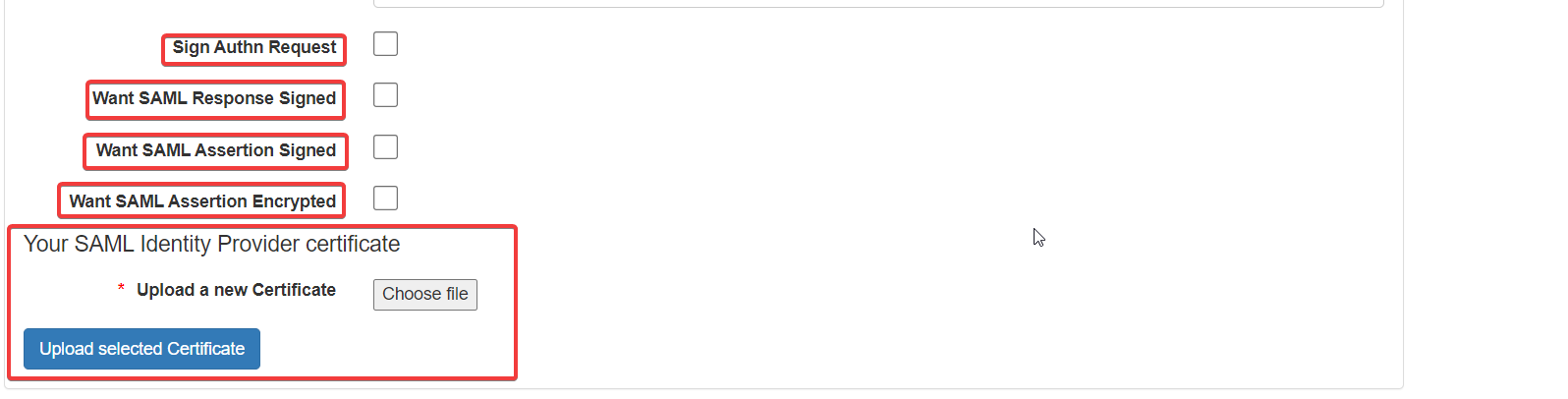The image size is (1568, 399).
Task: Click the Your SAML Identity Provider certificate heading
Action: [x=211, y=244]
